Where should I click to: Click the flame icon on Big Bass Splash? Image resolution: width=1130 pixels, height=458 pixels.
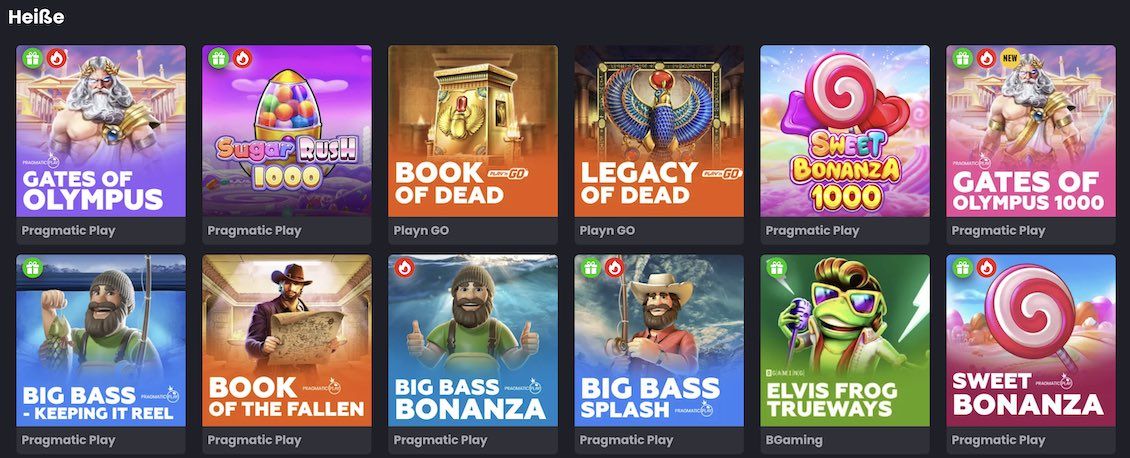pos(615,268)
